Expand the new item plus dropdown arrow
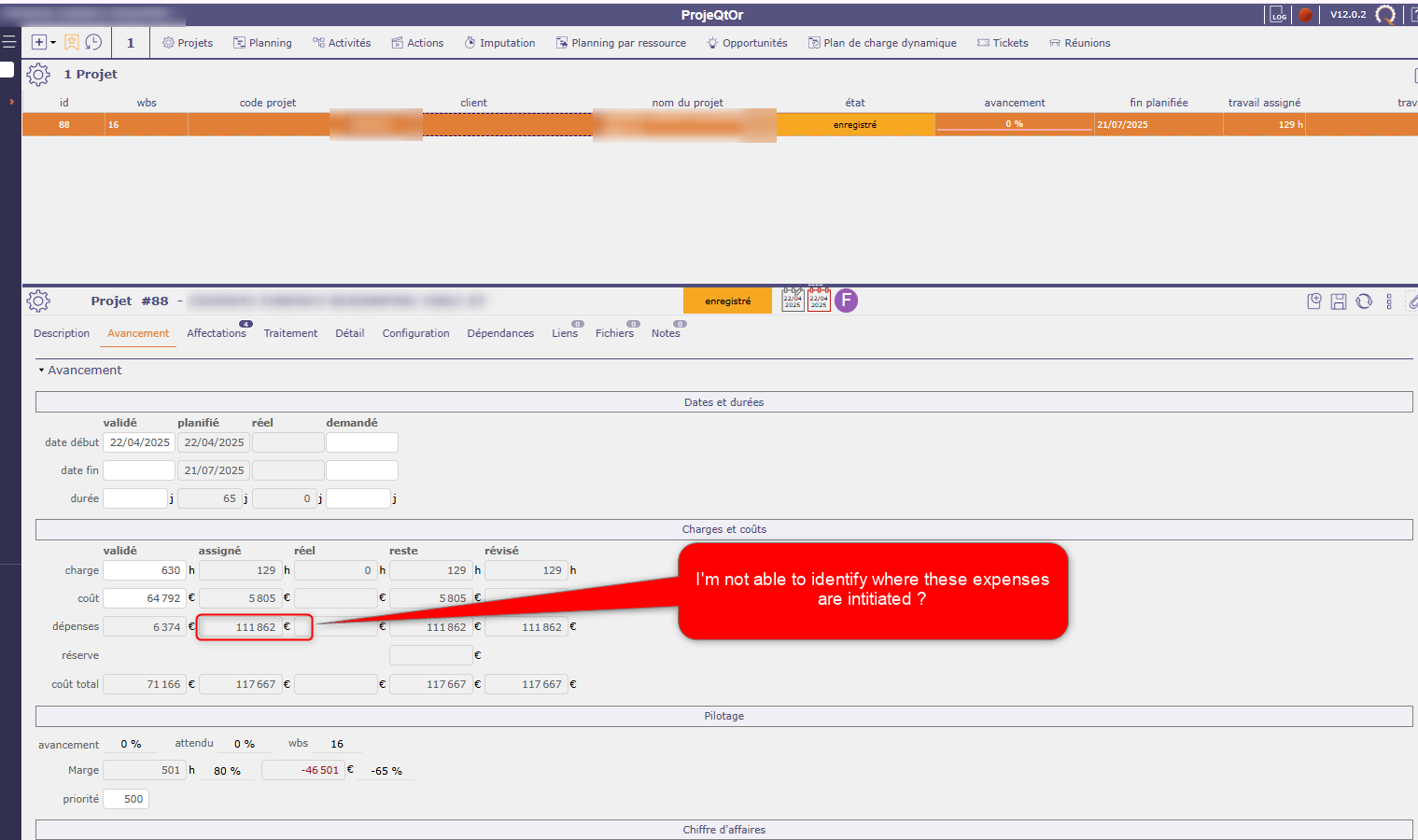This screenshot has height=840, width=1418. click(53, 43)
